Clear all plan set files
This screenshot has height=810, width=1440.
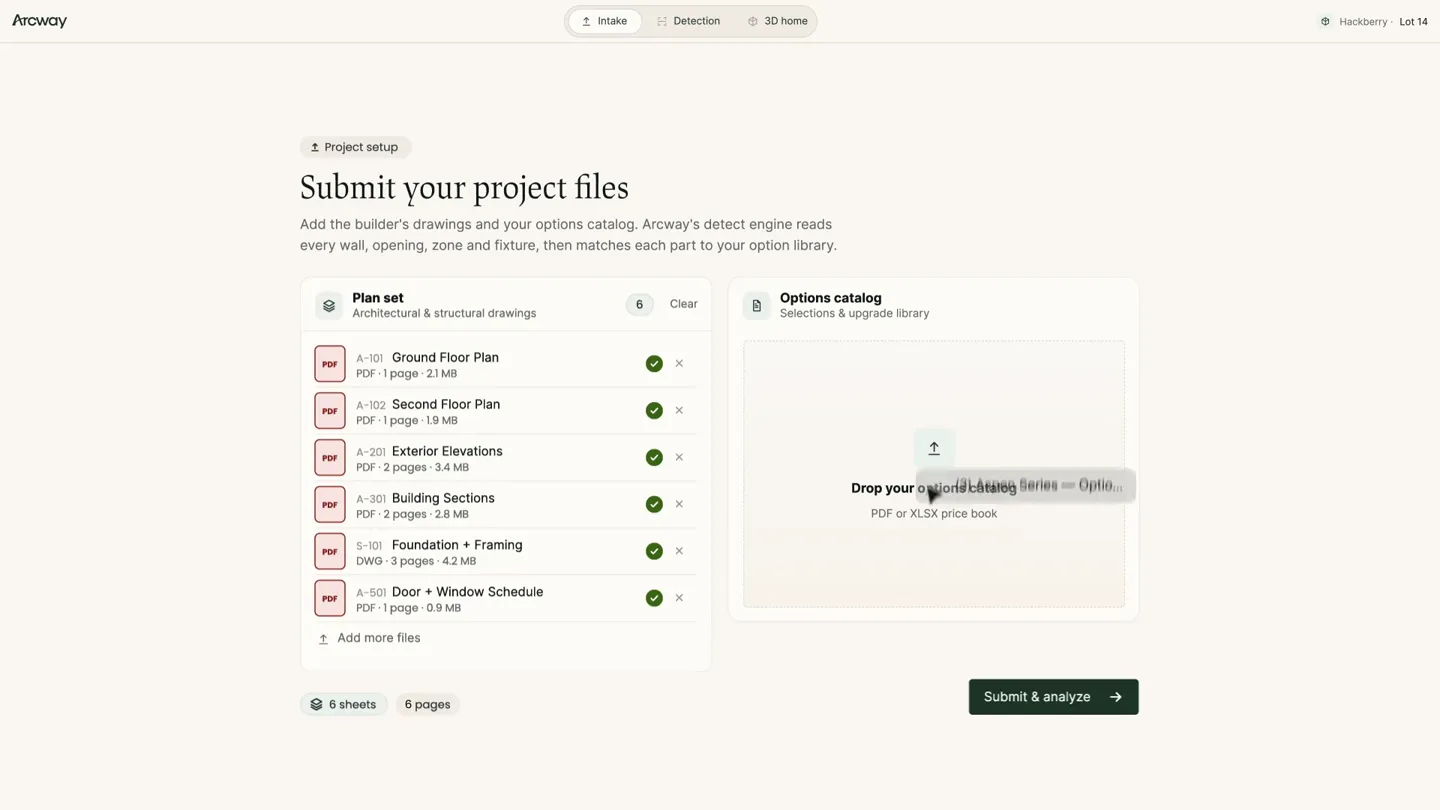coord(684,304)
